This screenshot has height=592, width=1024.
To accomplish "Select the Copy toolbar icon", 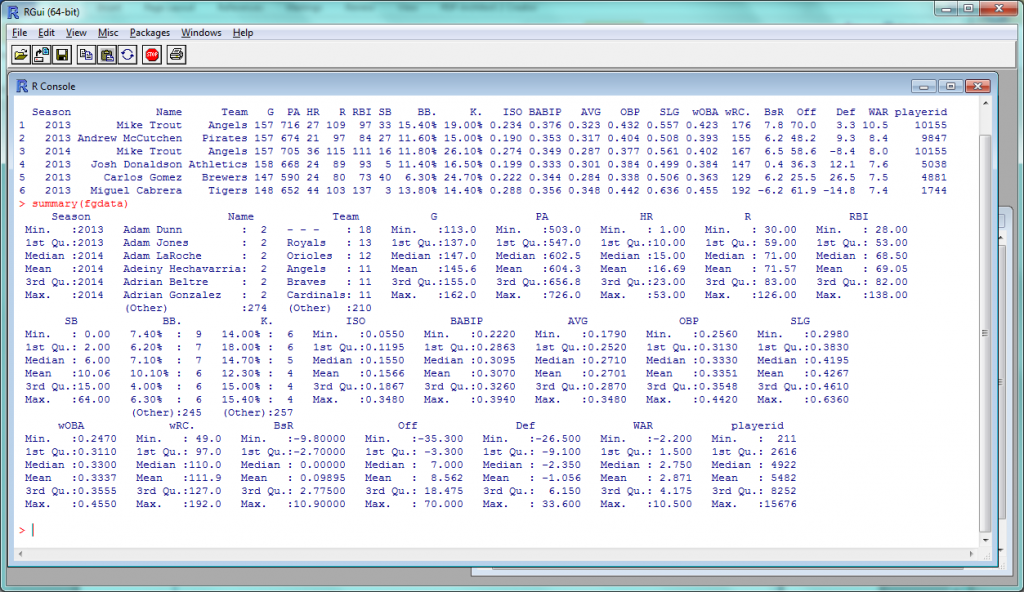I will 85,54.
